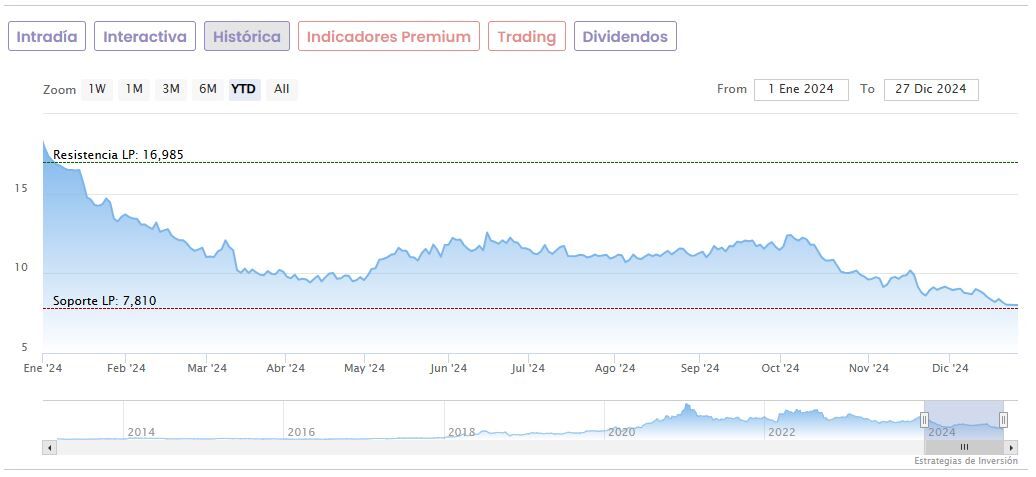Click the scrollbar left arrow

point(49,447)
